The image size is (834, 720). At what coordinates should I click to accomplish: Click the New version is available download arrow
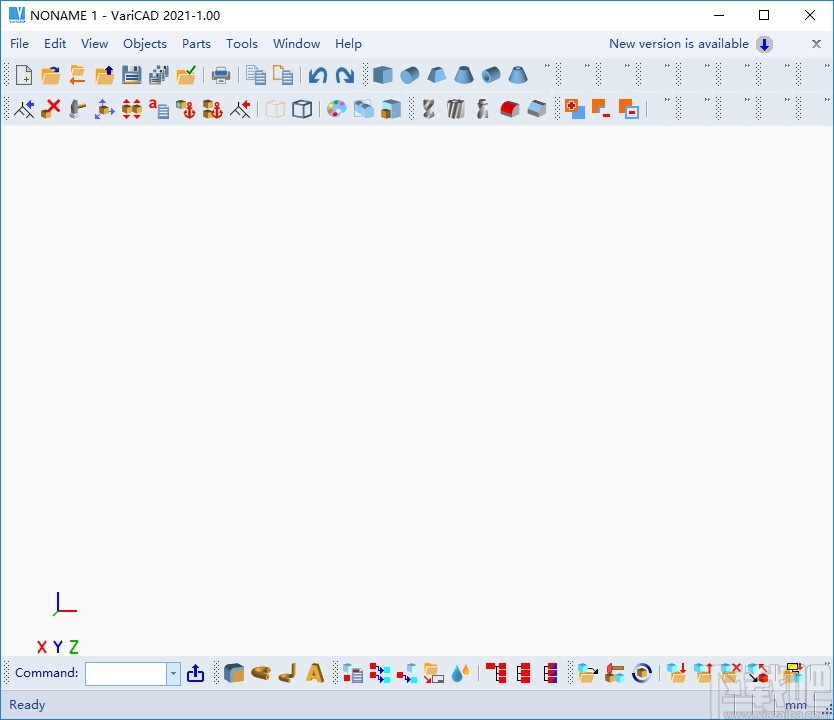point(764,44)
